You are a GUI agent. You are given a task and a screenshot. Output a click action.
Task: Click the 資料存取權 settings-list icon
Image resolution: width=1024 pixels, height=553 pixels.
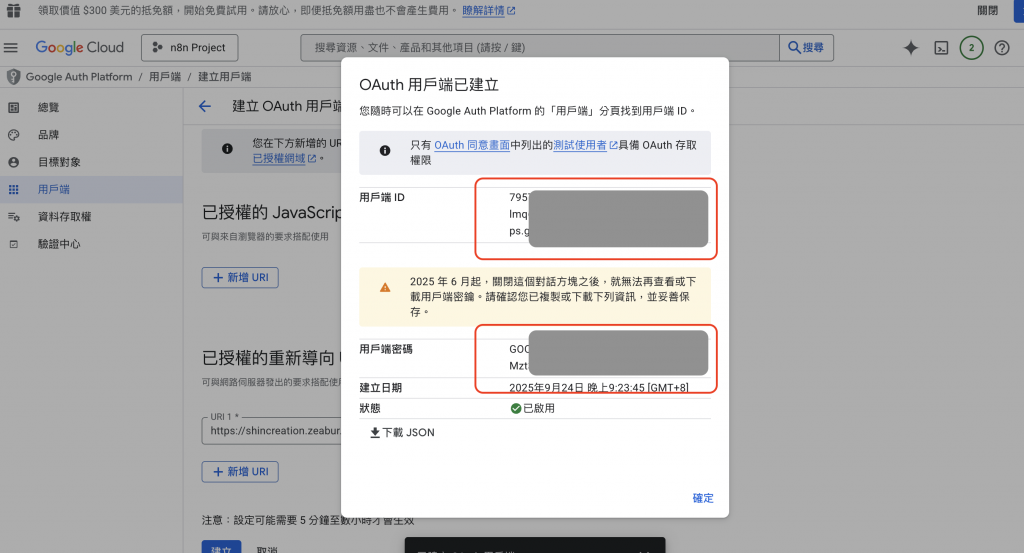pos(14,217)
